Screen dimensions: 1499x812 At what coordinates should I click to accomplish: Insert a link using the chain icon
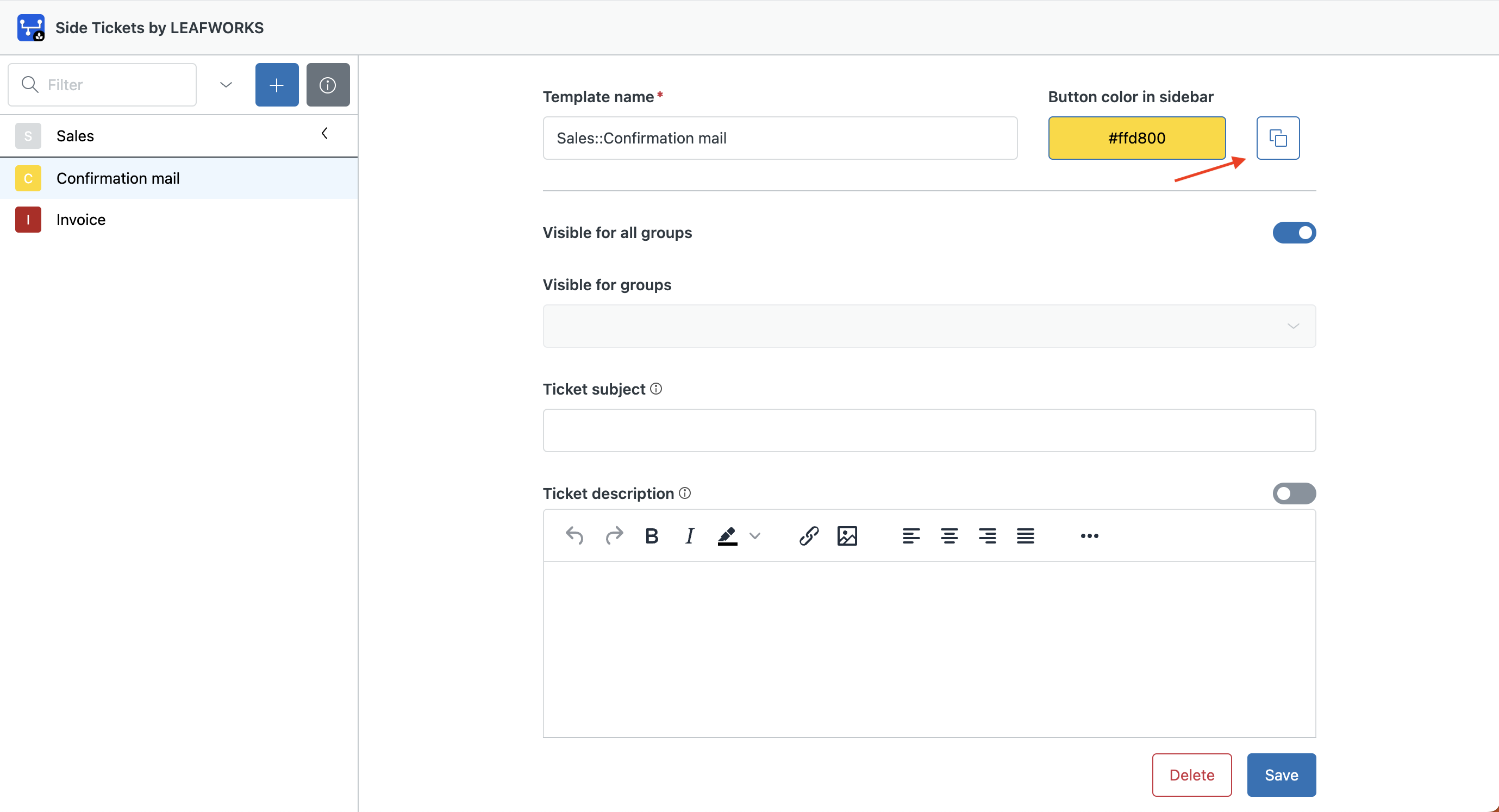808,535
